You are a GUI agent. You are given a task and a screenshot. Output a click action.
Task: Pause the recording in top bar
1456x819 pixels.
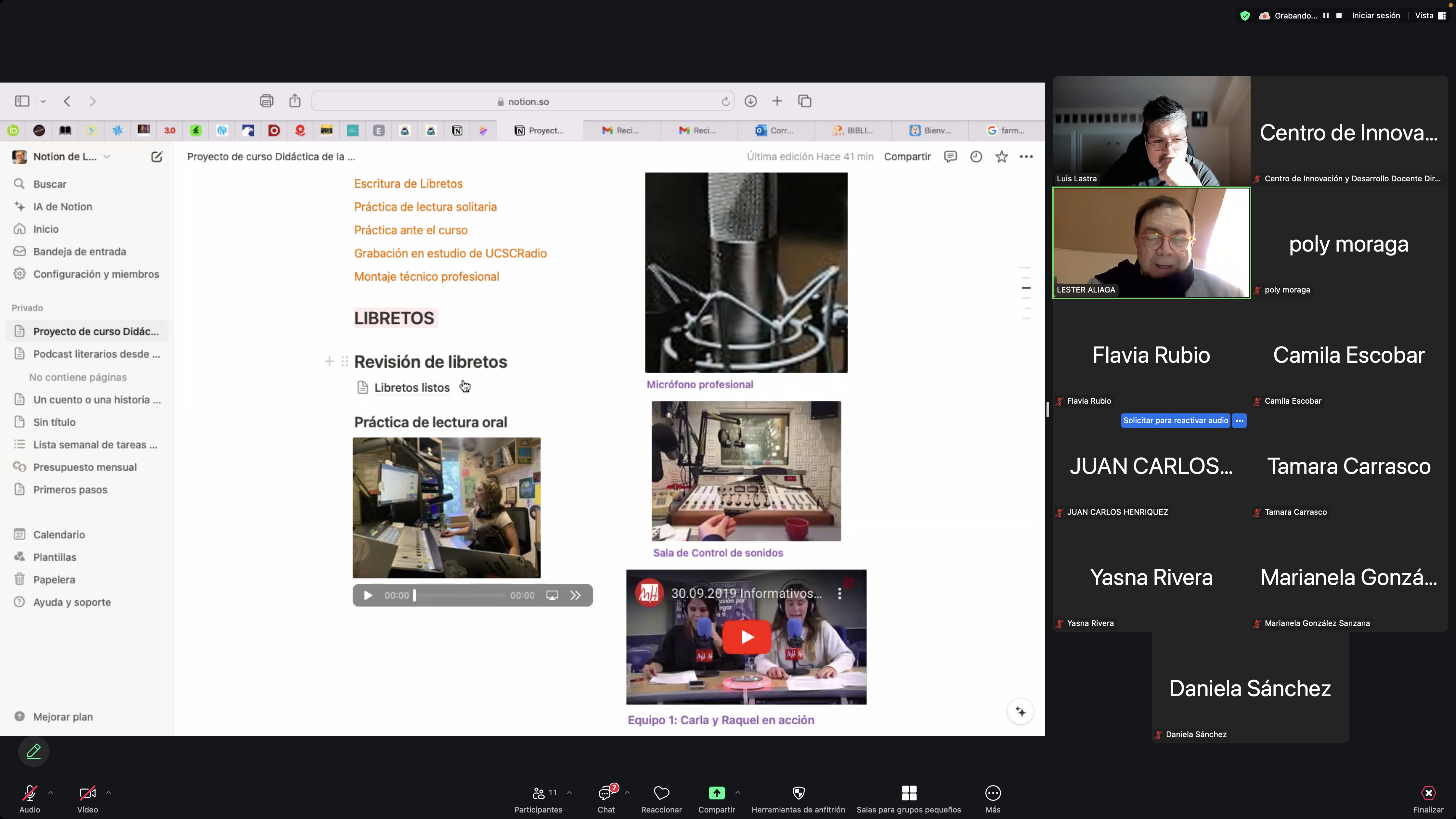point(1326,16)
